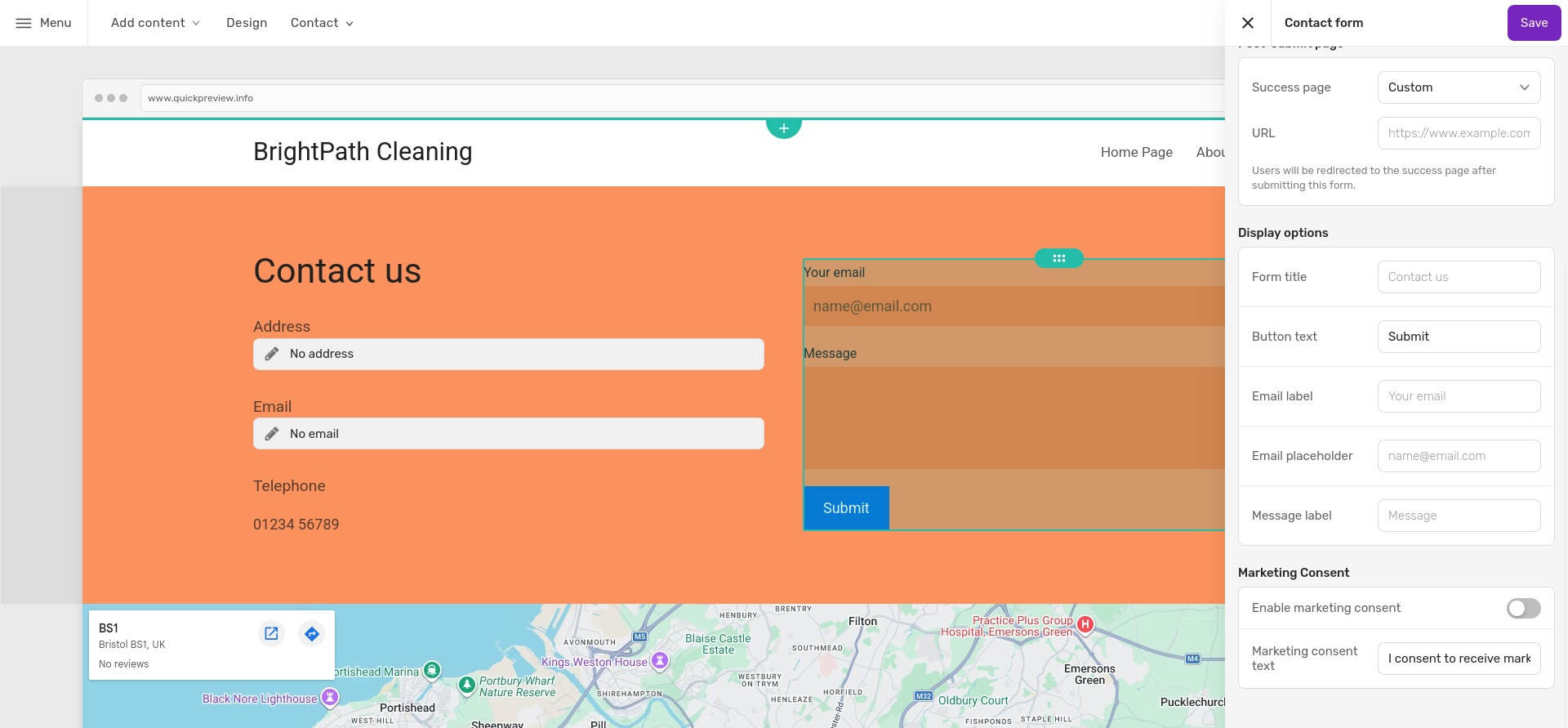
Task: Close the Contact form panel
Action: 1248,23
